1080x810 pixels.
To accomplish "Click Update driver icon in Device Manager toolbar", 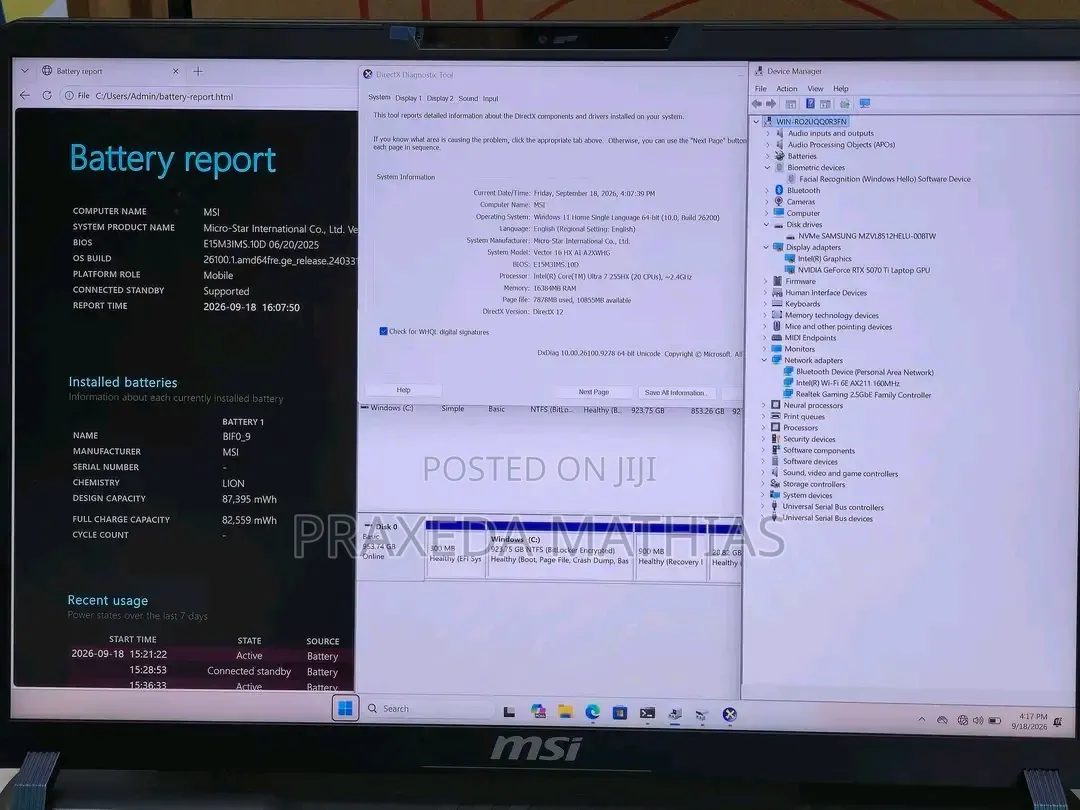I will [x=844, y=104].
